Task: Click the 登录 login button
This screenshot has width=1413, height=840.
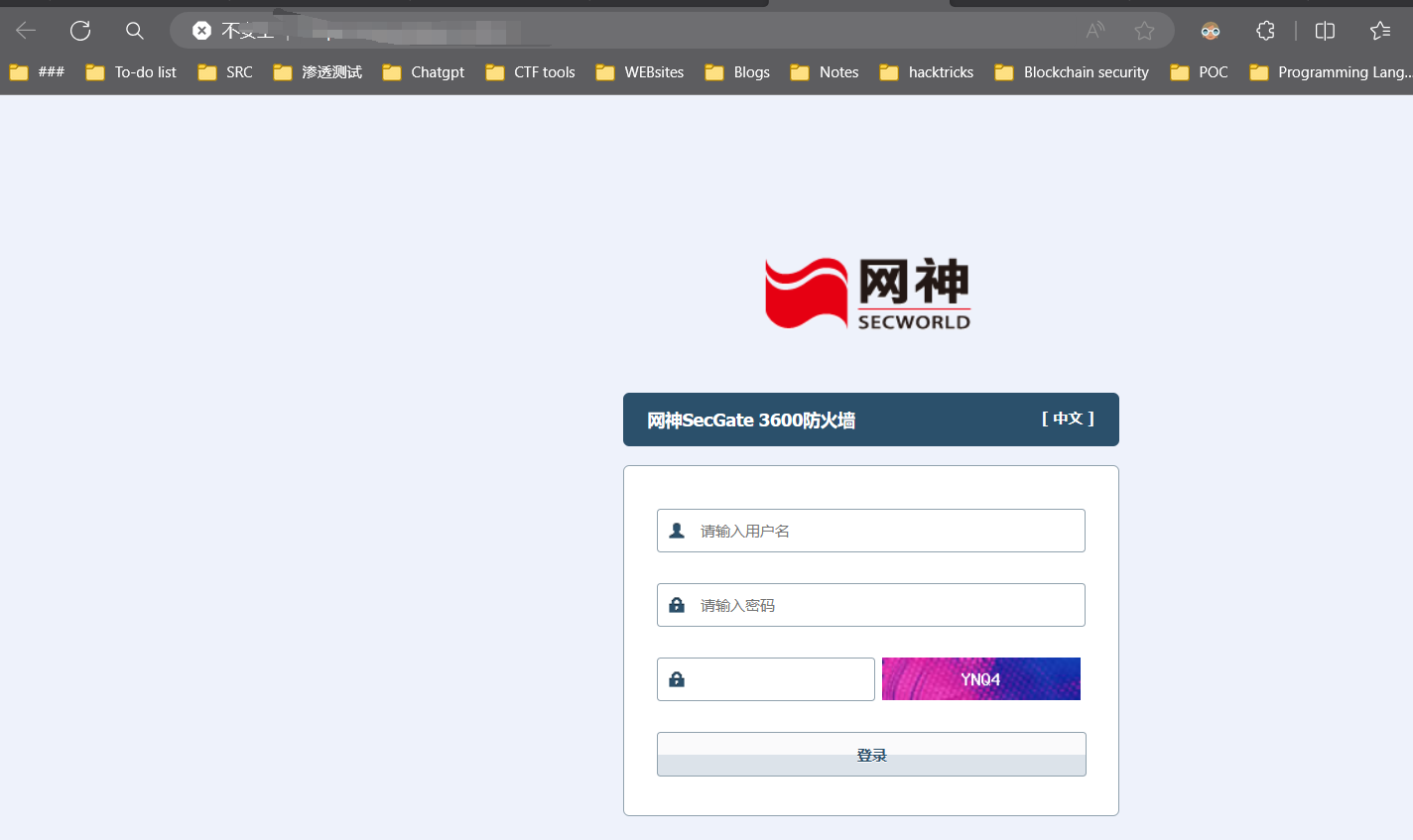Action: click(871, 755)
